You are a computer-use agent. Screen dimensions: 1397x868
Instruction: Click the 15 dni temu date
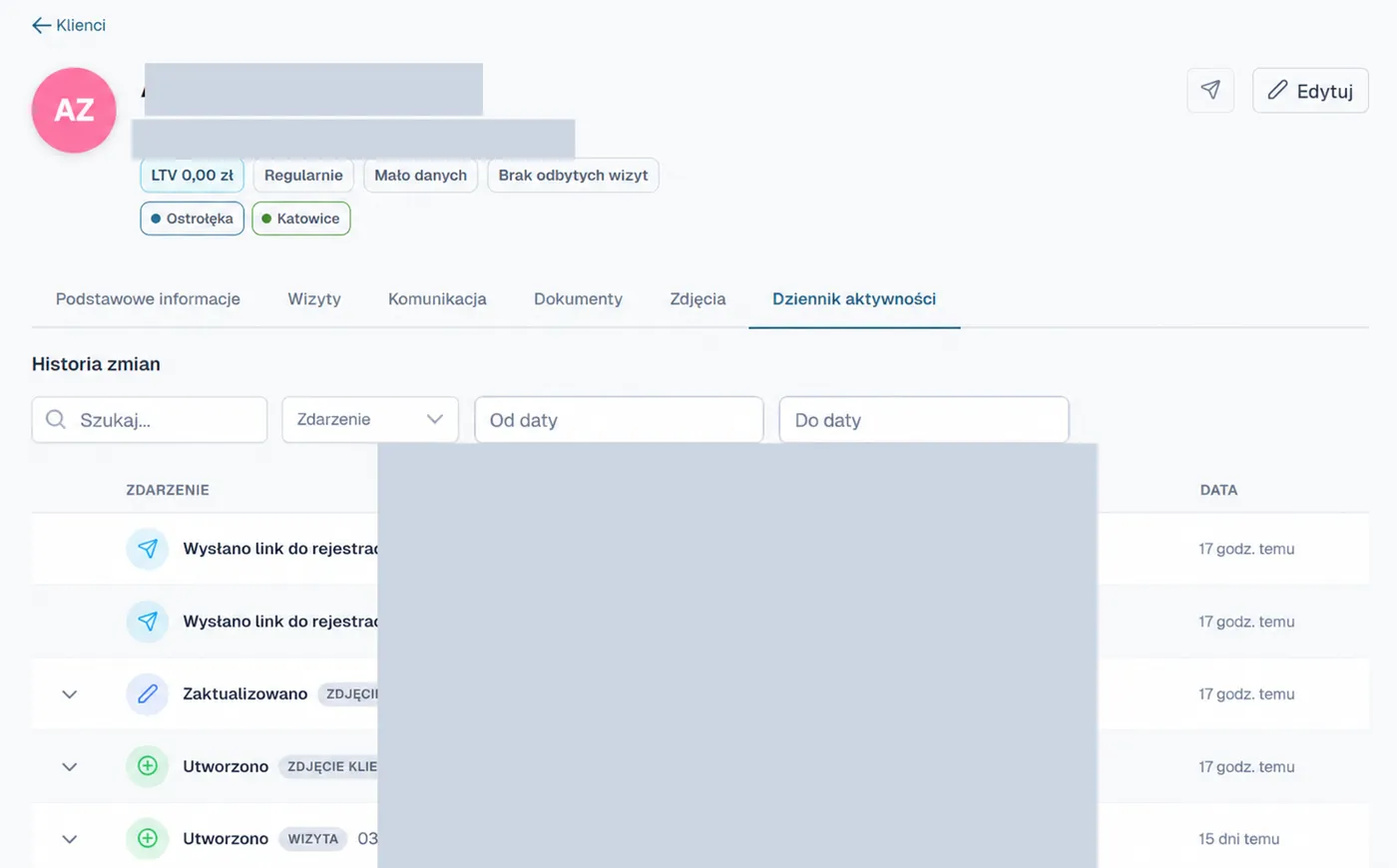[x=1238, y=839]
